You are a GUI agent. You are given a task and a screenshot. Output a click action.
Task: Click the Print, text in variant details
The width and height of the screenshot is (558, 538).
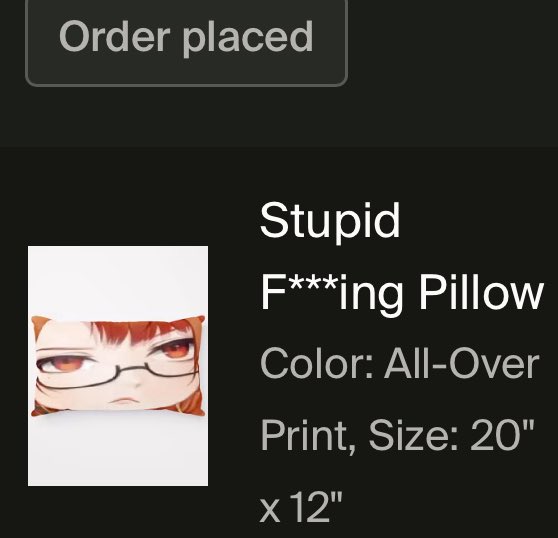pyautogui.click(x=309, y=436)
